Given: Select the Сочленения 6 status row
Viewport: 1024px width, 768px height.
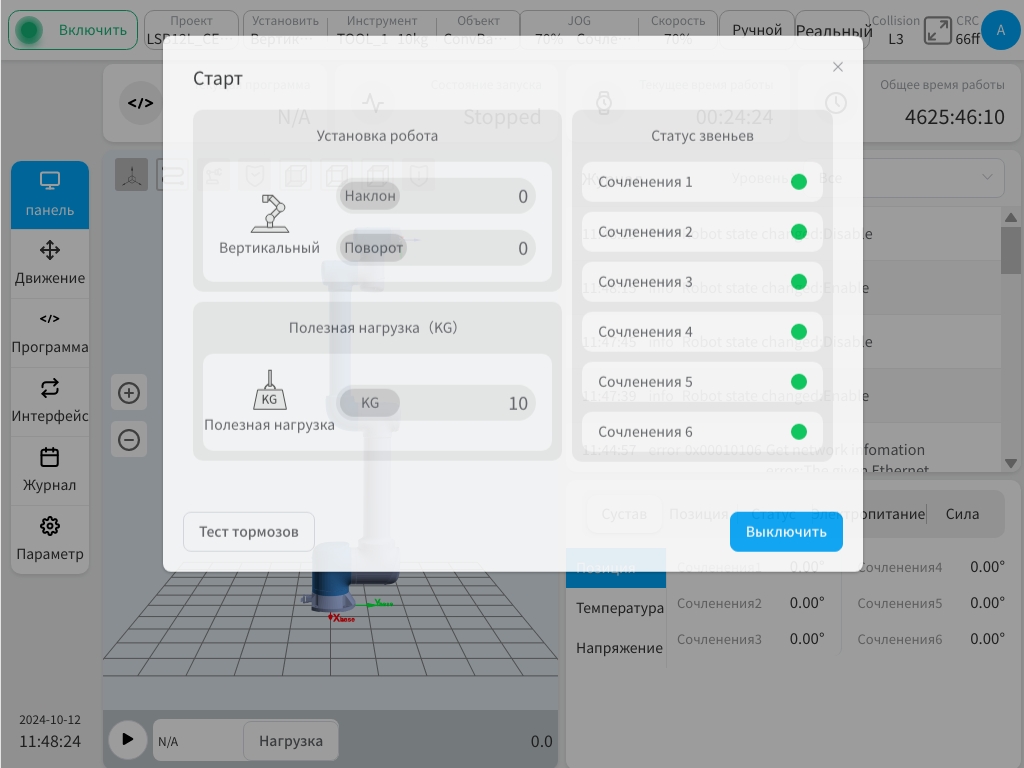Looking at the screenshot, I should (x=702, y=432).
